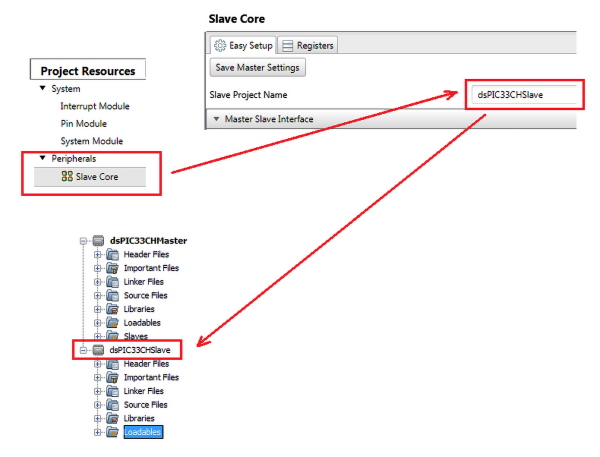The height and width of the screenshot is (457, 600).
Task: Click the gear icon on Easy Setup tab
Action: click(x=220, y=45)
